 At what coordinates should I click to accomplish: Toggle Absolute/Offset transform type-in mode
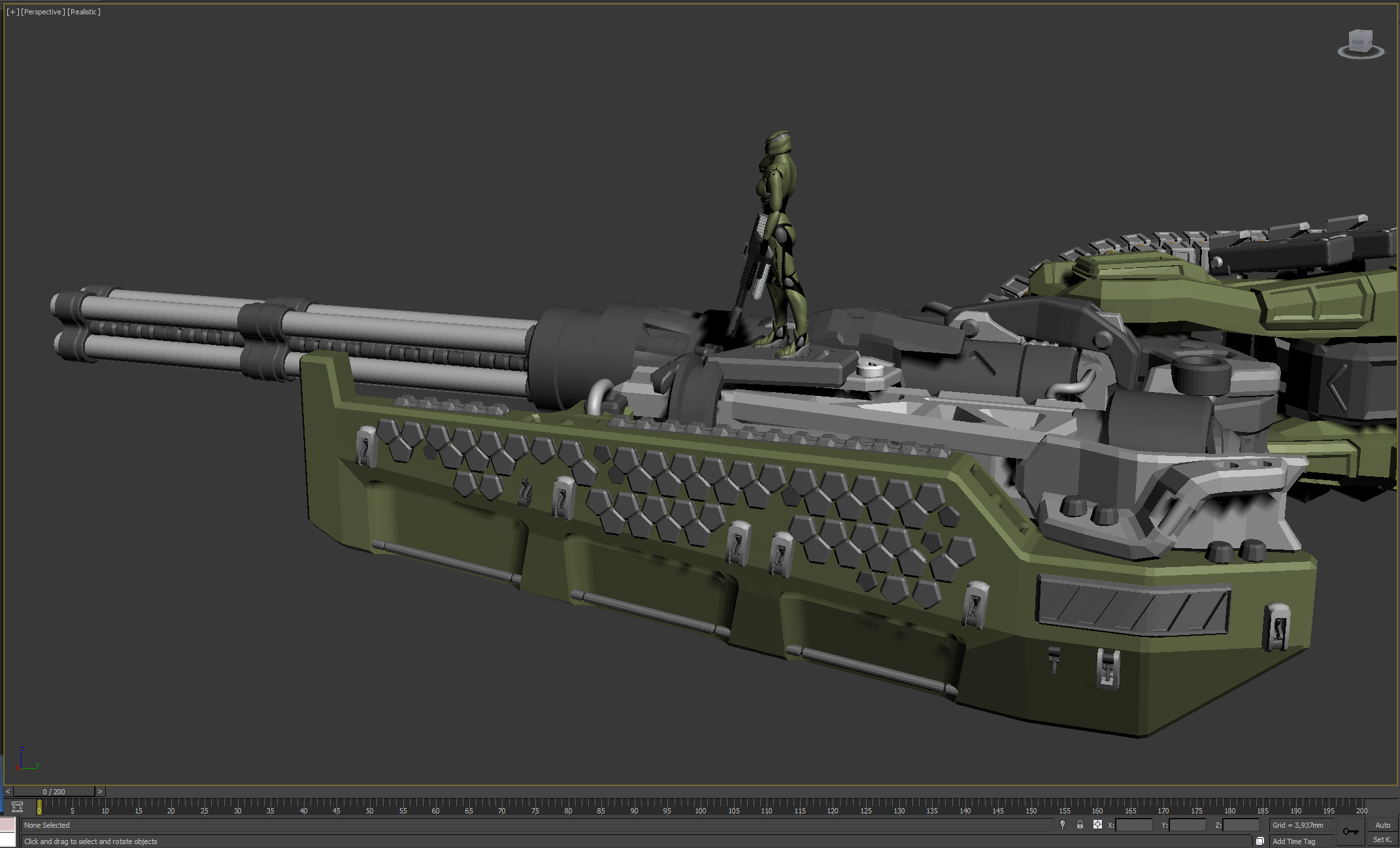(1097, 825)
